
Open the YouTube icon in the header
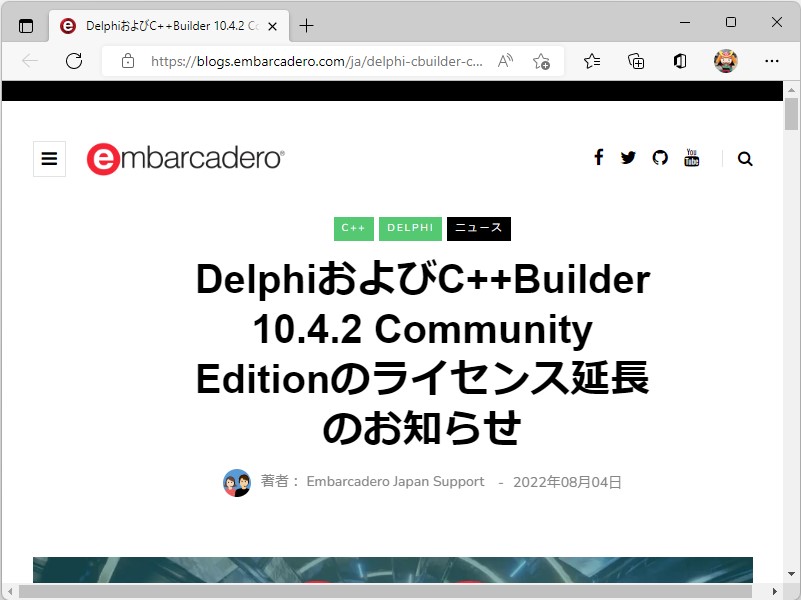pos(691,157)
